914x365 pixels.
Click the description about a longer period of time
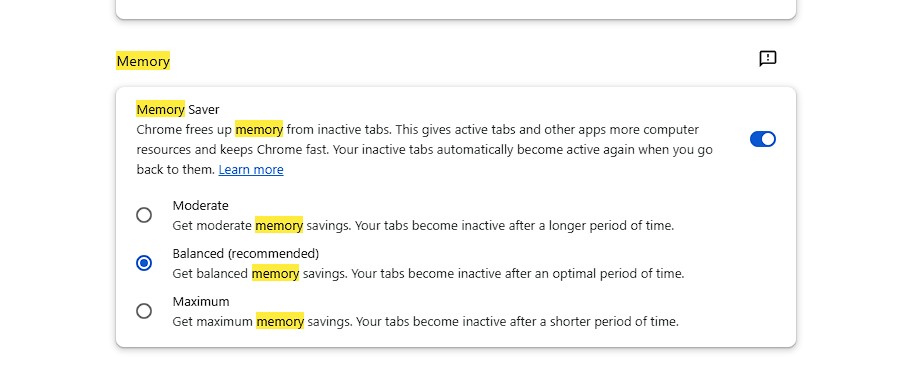423,226
